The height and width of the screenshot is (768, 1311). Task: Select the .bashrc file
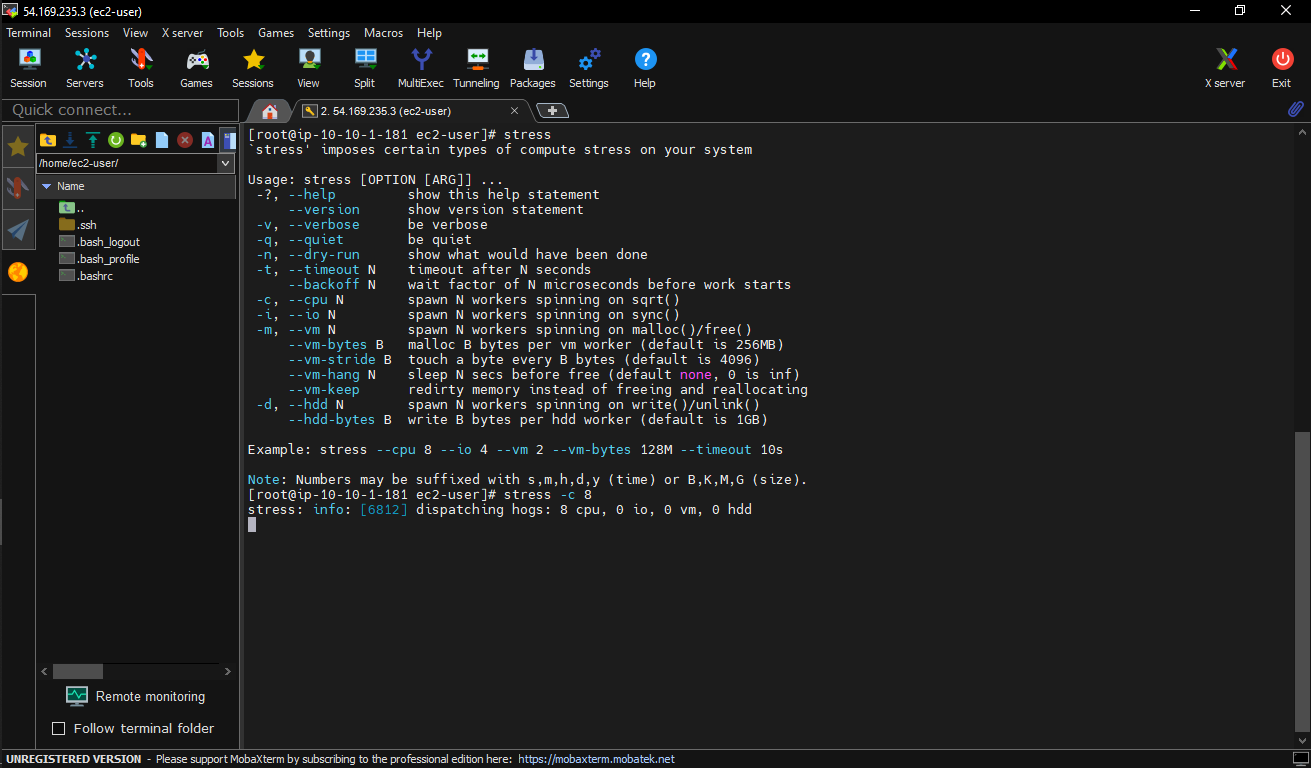point(86,276)
